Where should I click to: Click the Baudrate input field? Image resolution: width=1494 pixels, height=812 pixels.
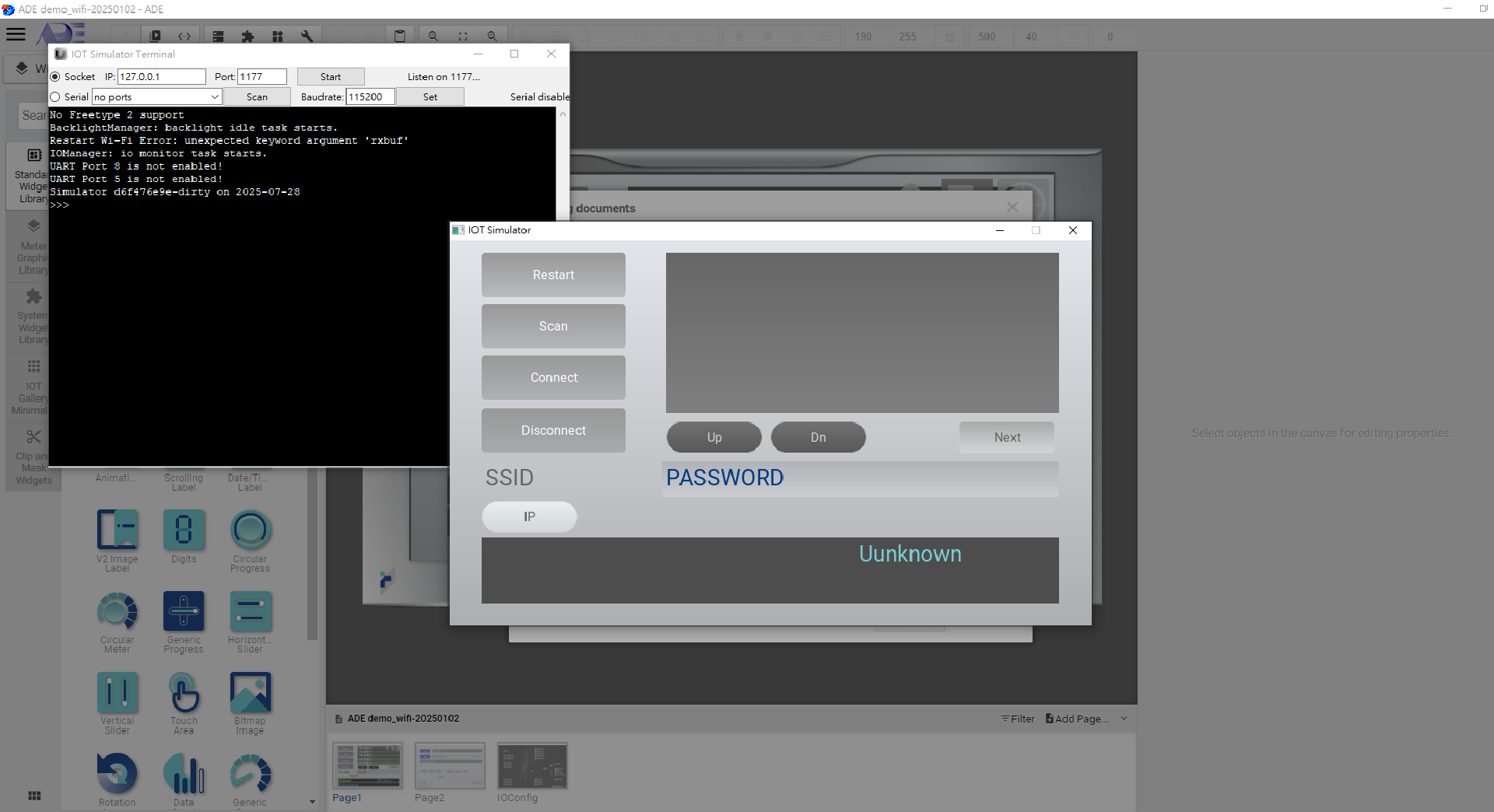click(370, 97)
